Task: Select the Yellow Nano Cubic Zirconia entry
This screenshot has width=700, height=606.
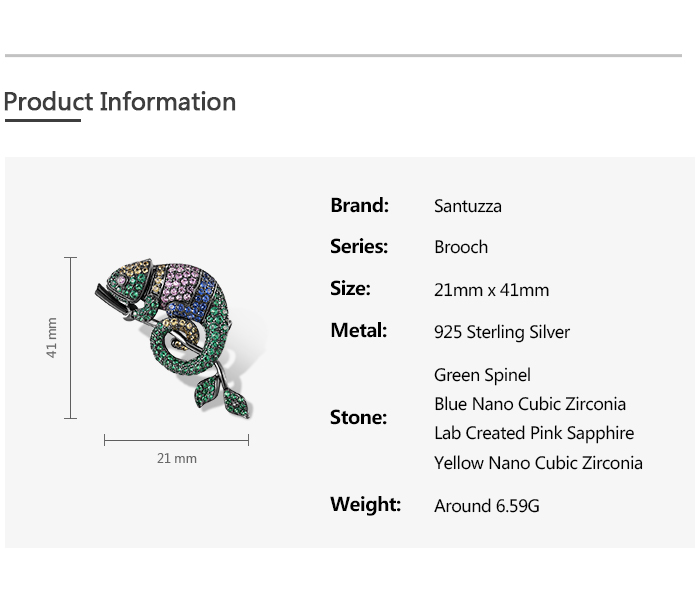Action: [x=538, y=463]
